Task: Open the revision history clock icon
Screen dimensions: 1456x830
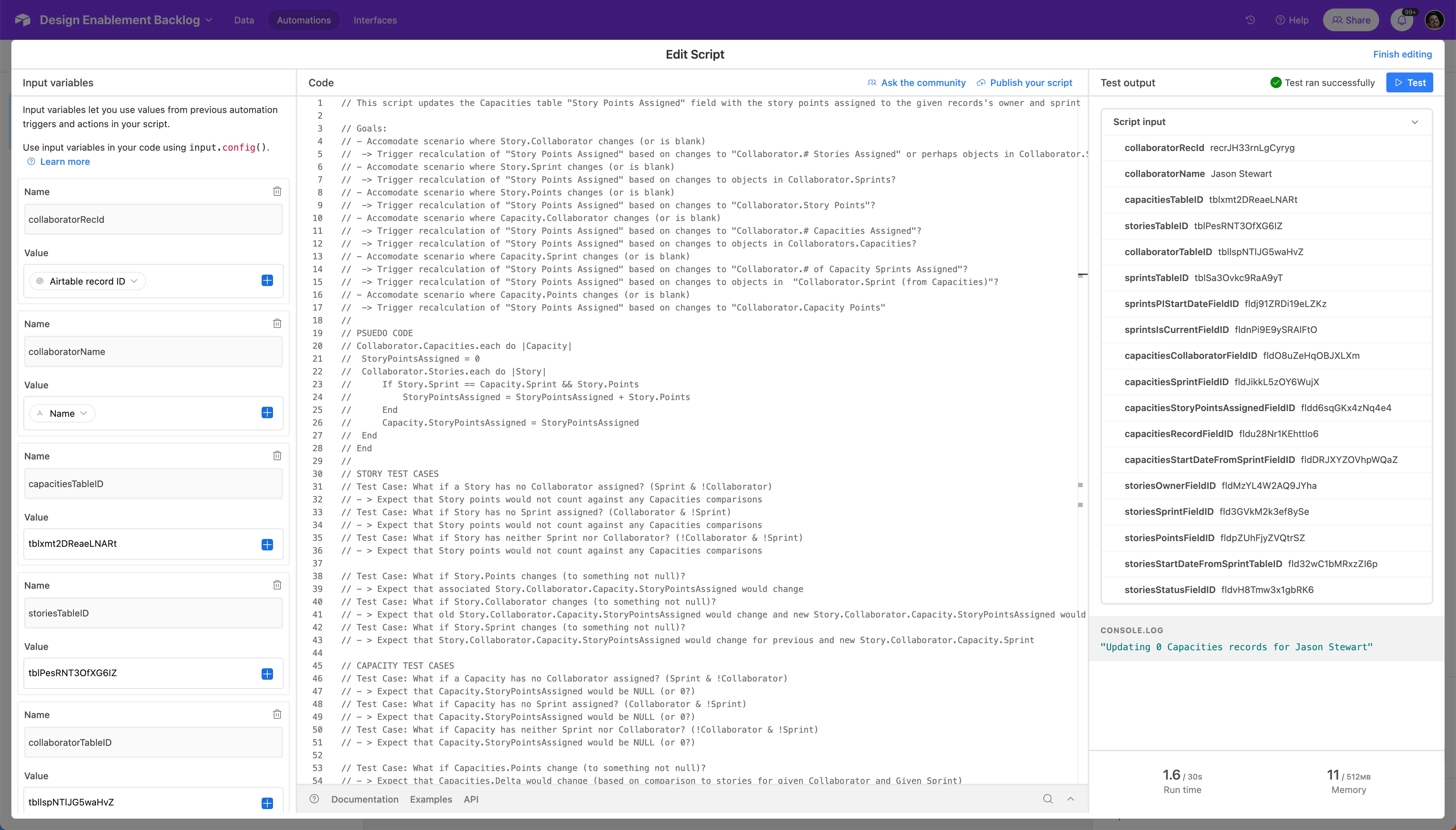Action: 1250,20
